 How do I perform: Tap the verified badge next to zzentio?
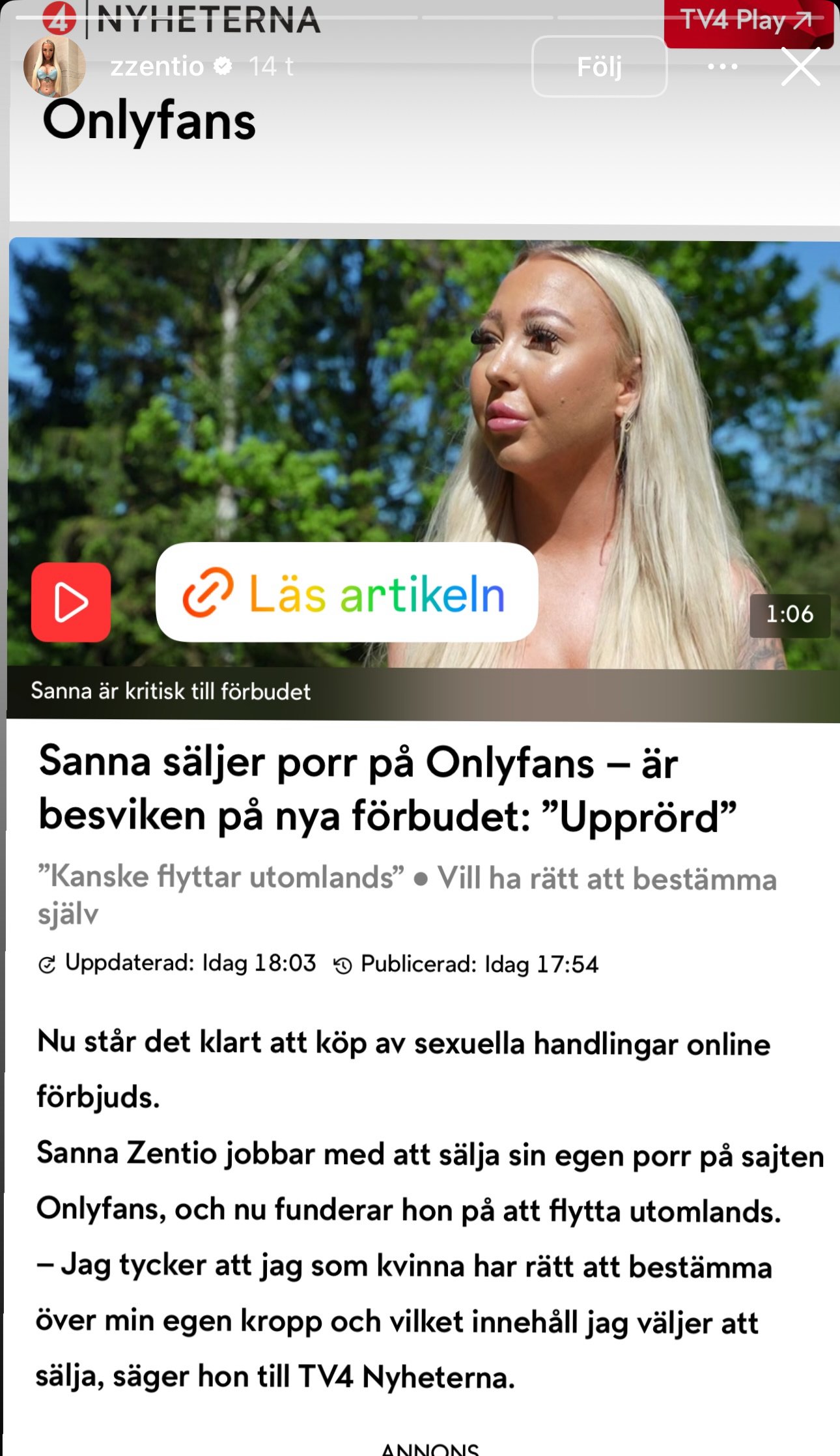click(x=223, y=66)
